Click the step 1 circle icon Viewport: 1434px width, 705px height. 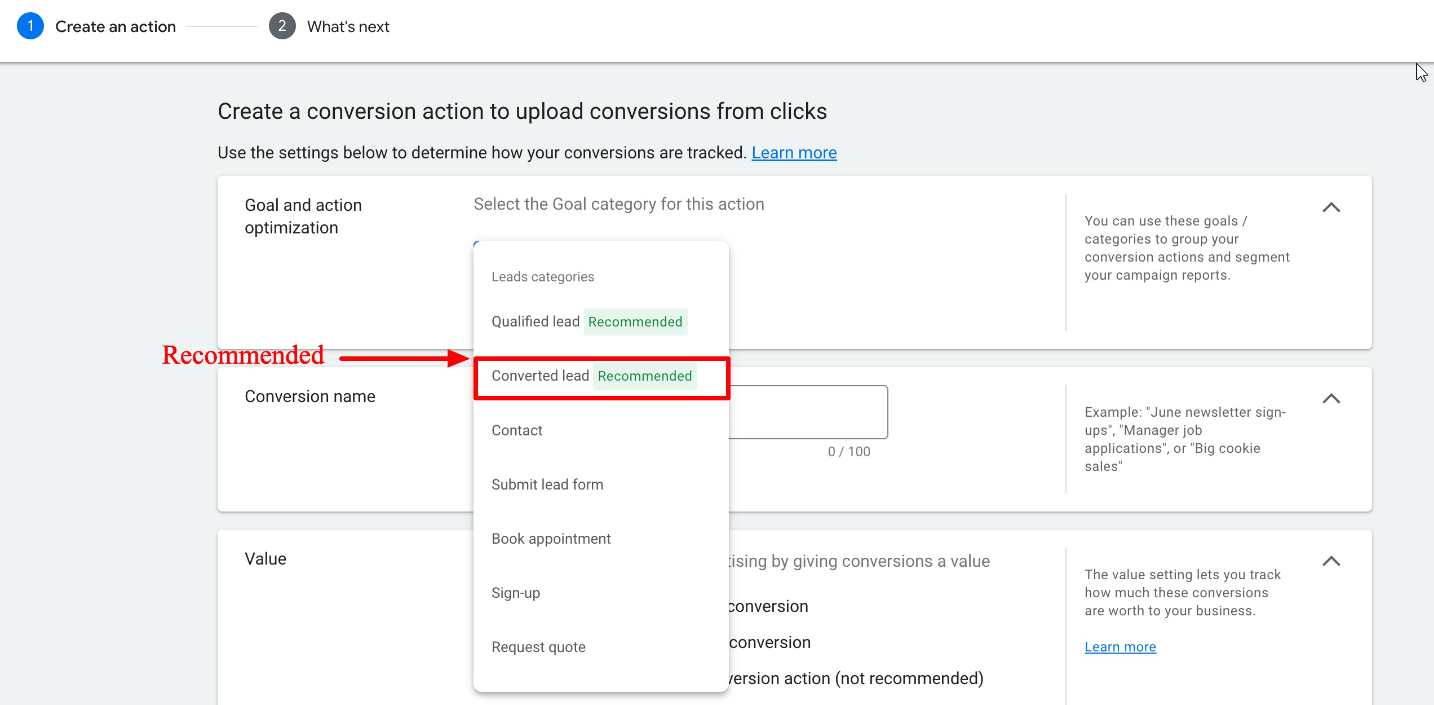pos(30,27)
